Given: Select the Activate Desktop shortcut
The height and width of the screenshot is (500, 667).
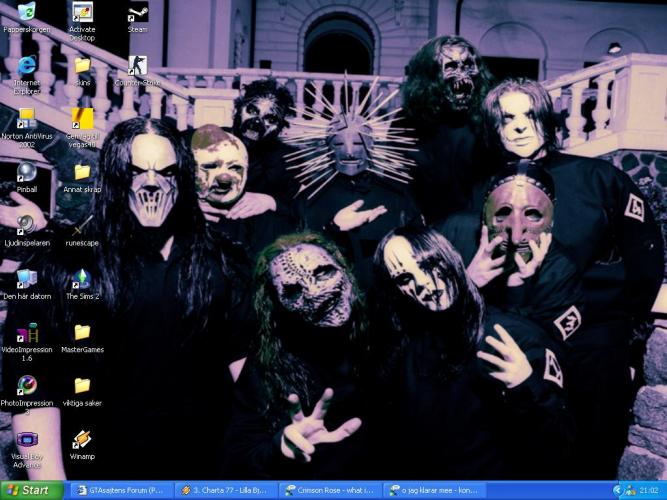Looking at the screenshot, I should (82, 14).
